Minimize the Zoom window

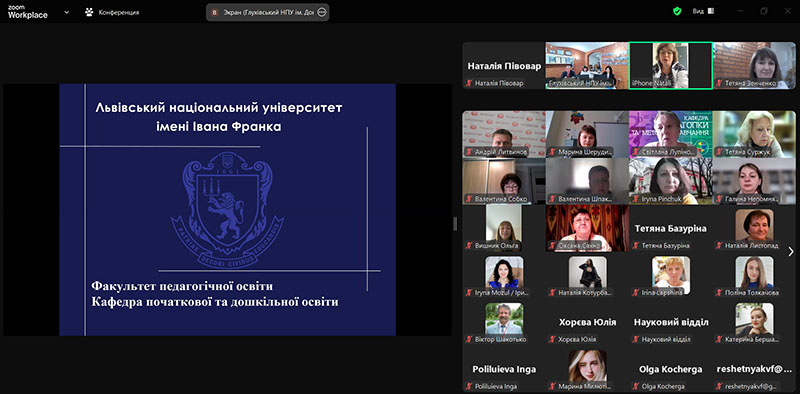pos(740,11)
